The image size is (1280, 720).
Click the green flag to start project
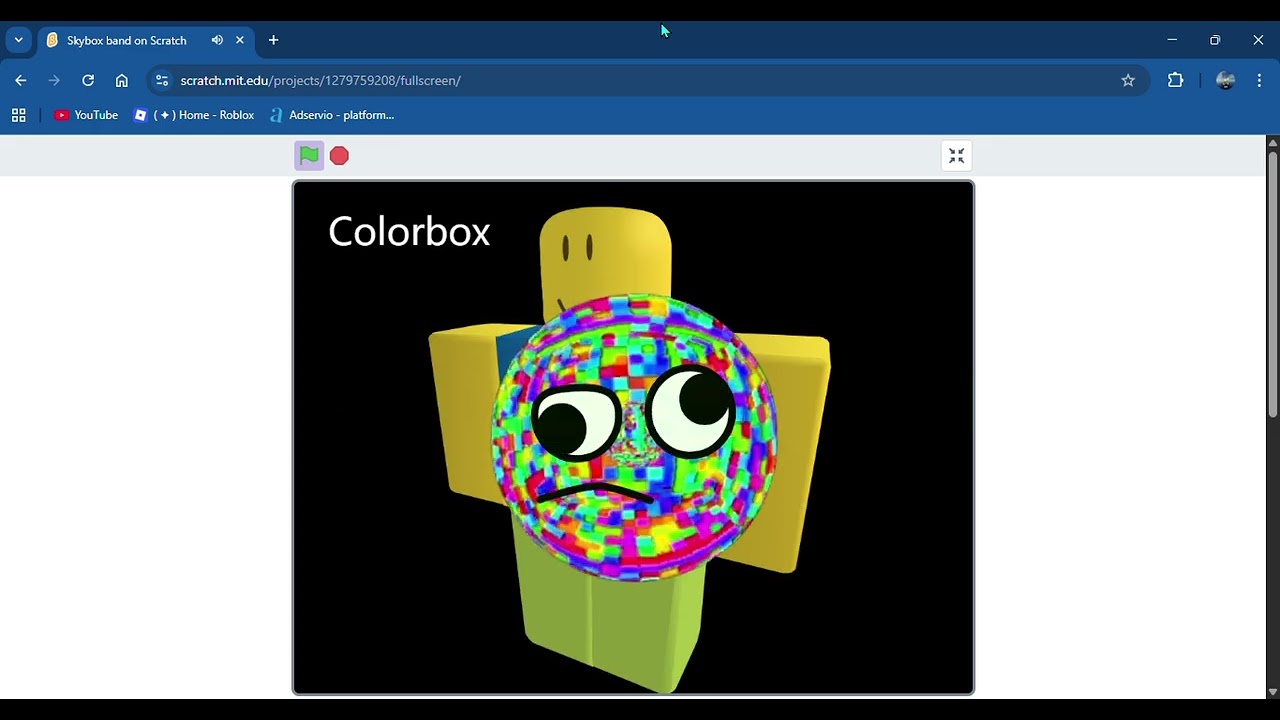pyautogui.click(x=309, y=155)
